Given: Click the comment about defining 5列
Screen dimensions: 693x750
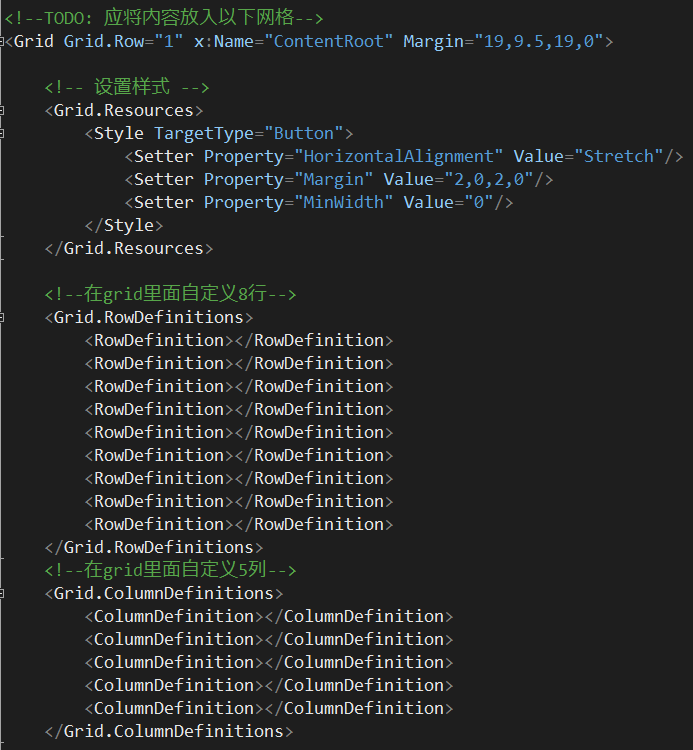Looking at the screenshot, I should pos(170,570).
